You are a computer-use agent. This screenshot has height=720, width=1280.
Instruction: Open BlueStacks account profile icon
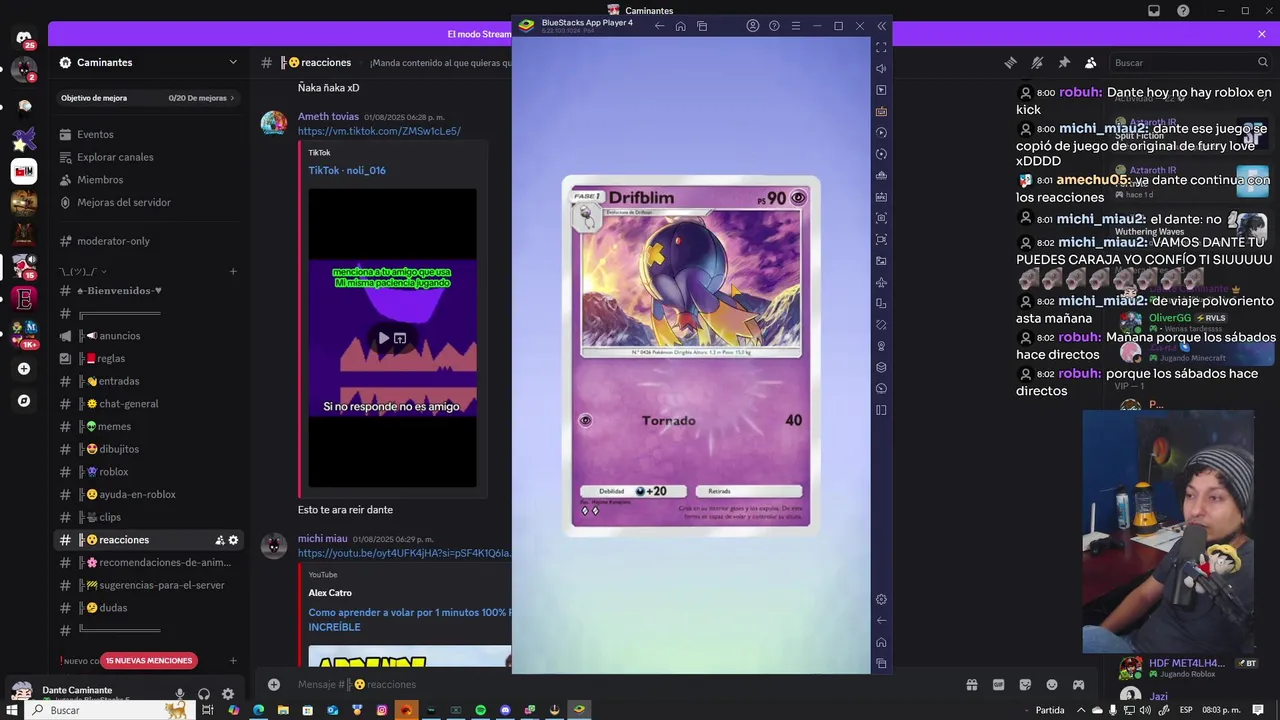[753, 26]
